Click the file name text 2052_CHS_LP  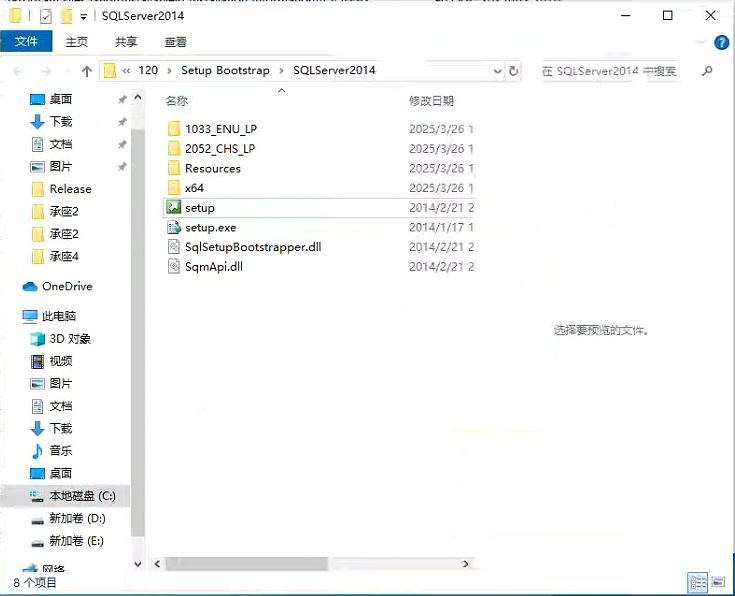pyautogui.click(x=220, y=149)
